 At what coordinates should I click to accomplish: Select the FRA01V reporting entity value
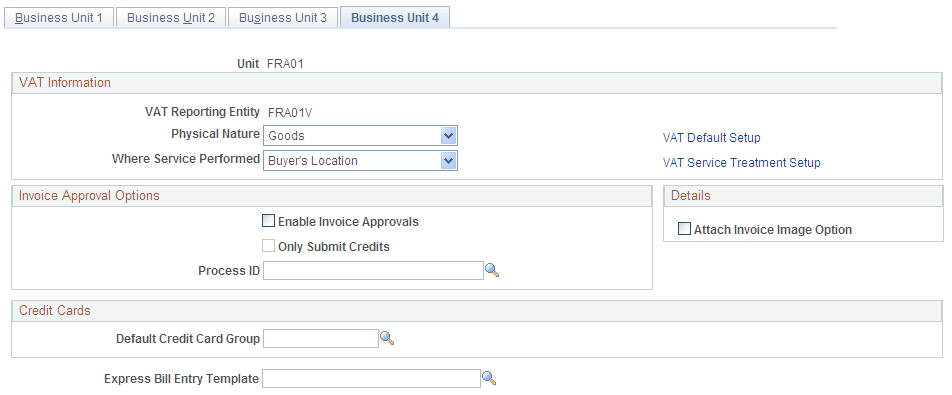click(x=290, y=112)
